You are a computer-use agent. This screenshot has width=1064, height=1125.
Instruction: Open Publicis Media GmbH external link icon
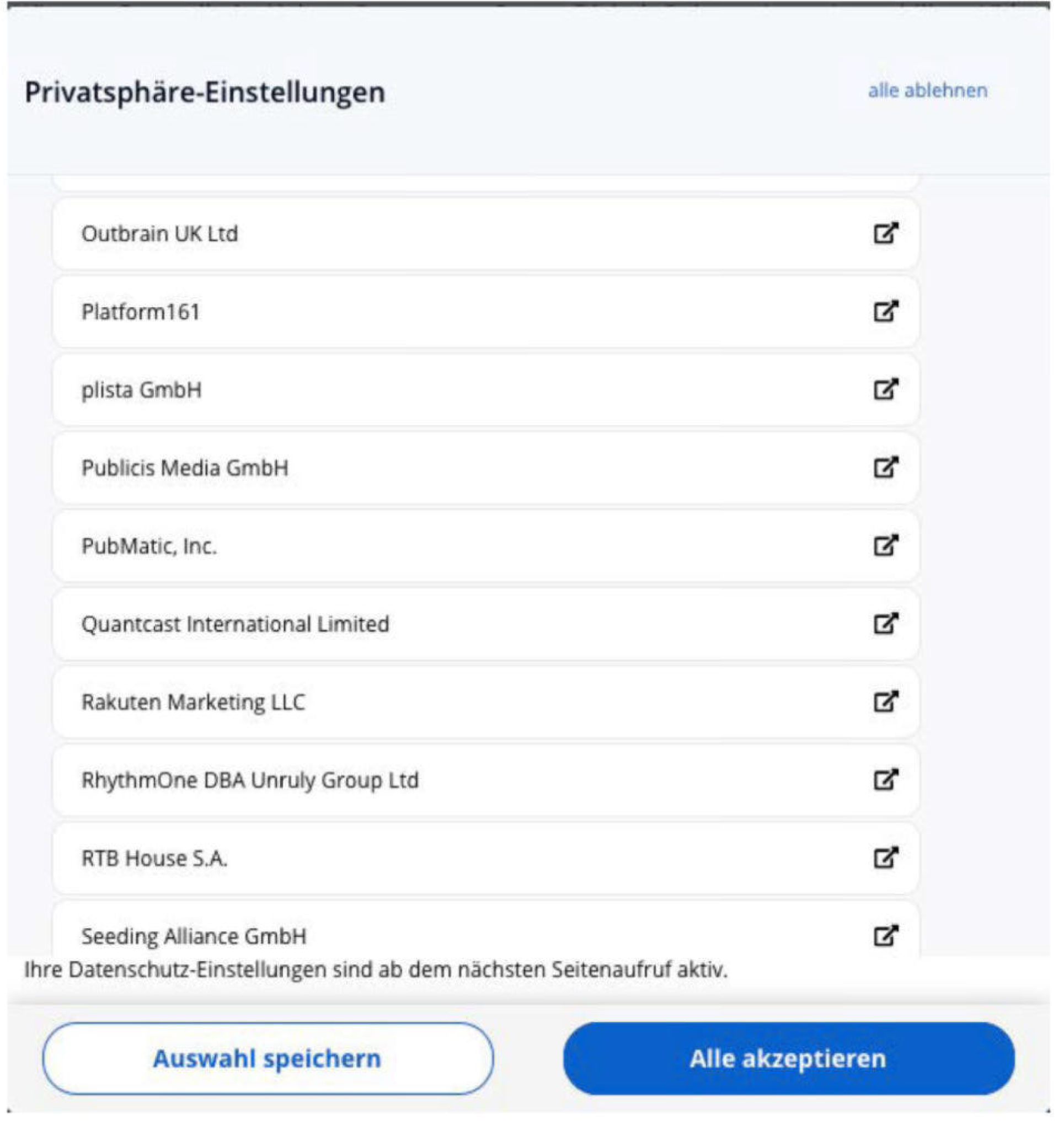885,467
